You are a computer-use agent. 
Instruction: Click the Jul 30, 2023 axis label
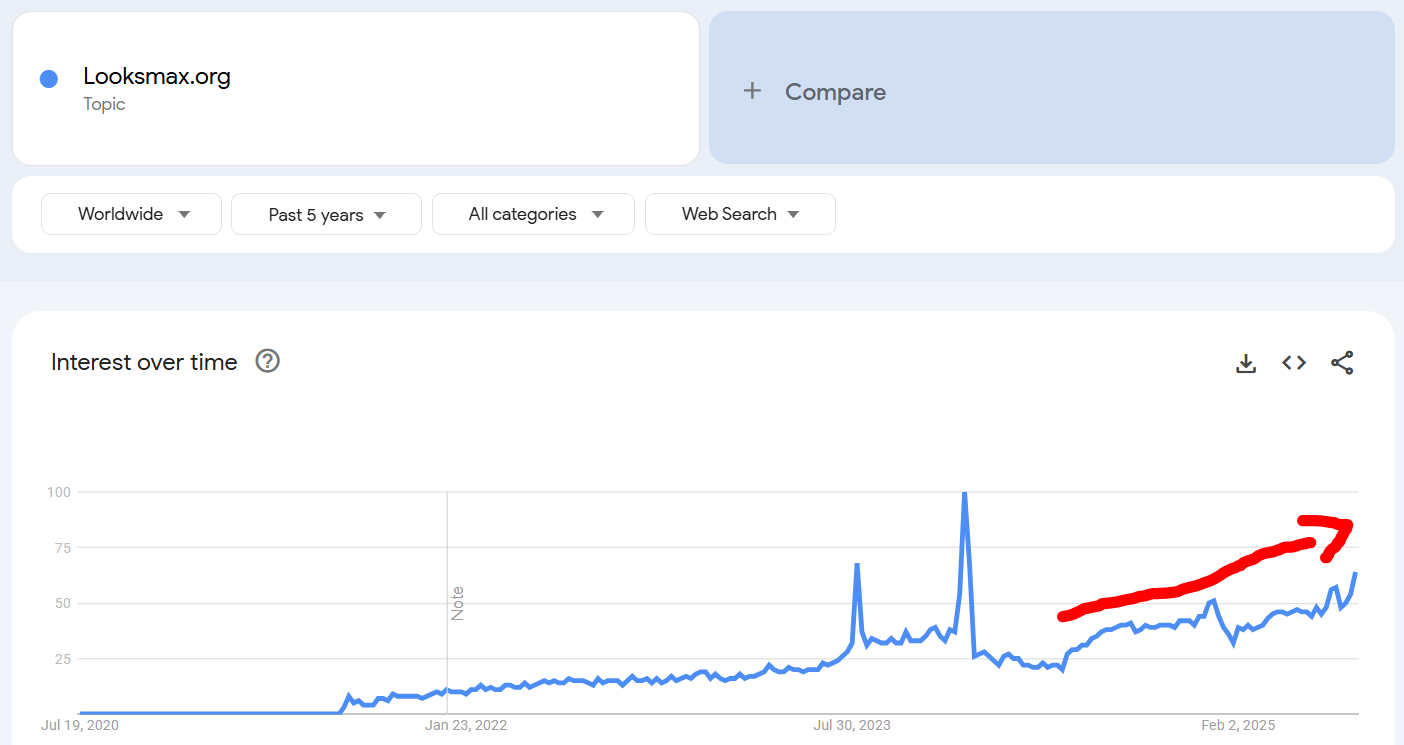pos(852,725)
